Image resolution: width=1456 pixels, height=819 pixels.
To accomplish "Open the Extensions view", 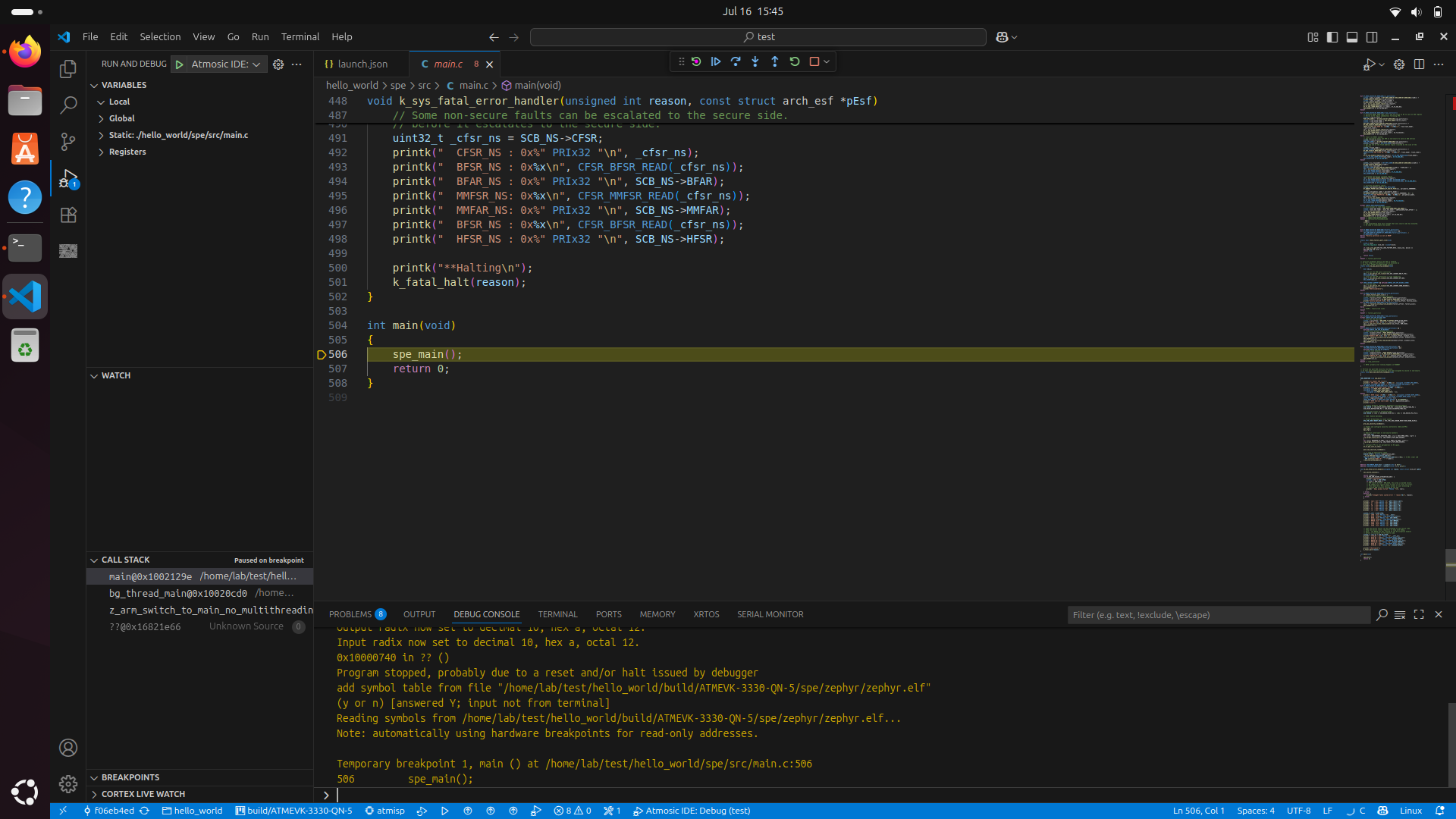I will point(68,215).
